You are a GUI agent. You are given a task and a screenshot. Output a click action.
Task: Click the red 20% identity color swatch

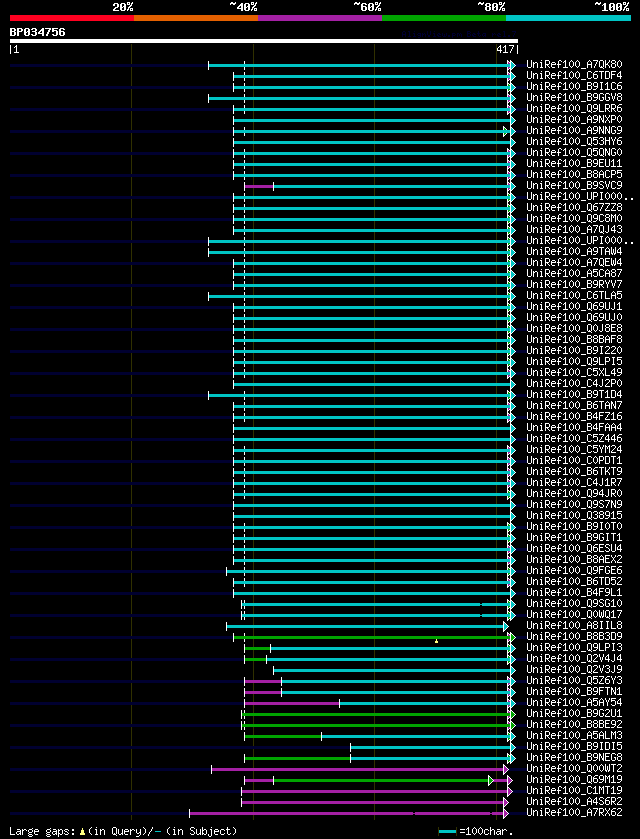click(x=72, y=18)
